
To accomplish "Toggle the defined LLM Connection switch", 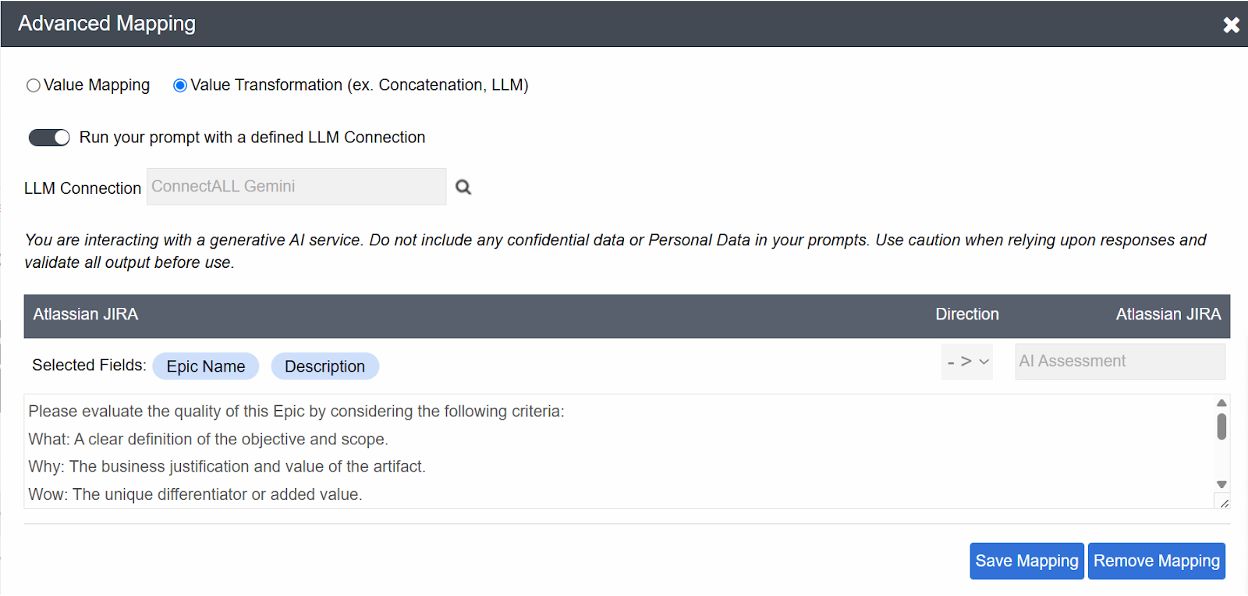I will click(x=49, y=138).
